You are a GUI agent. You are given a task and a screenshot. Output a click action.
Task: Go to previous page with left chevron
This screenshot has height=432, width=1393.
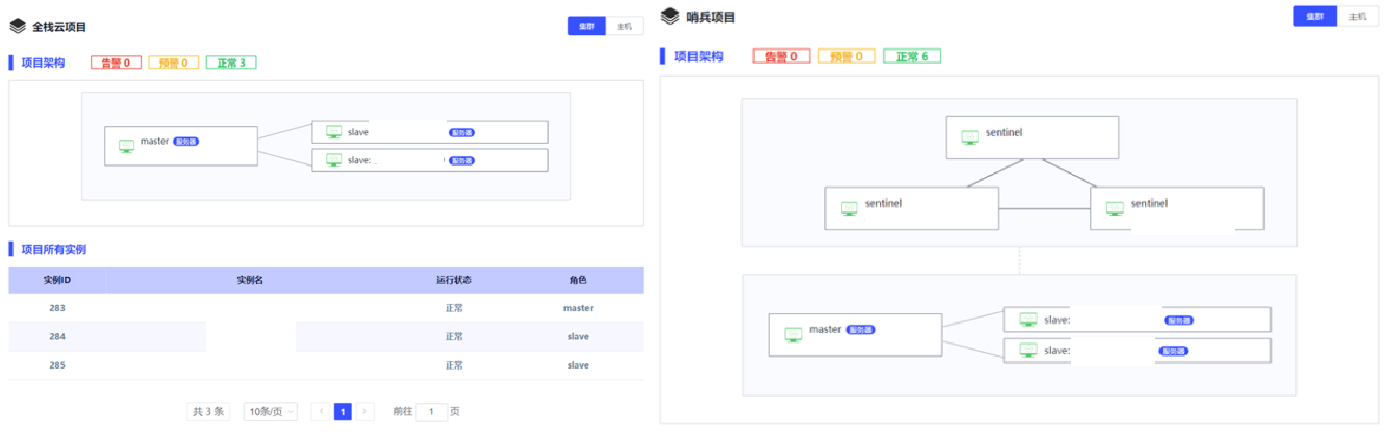pyautogui.click(x=321, y=411)
